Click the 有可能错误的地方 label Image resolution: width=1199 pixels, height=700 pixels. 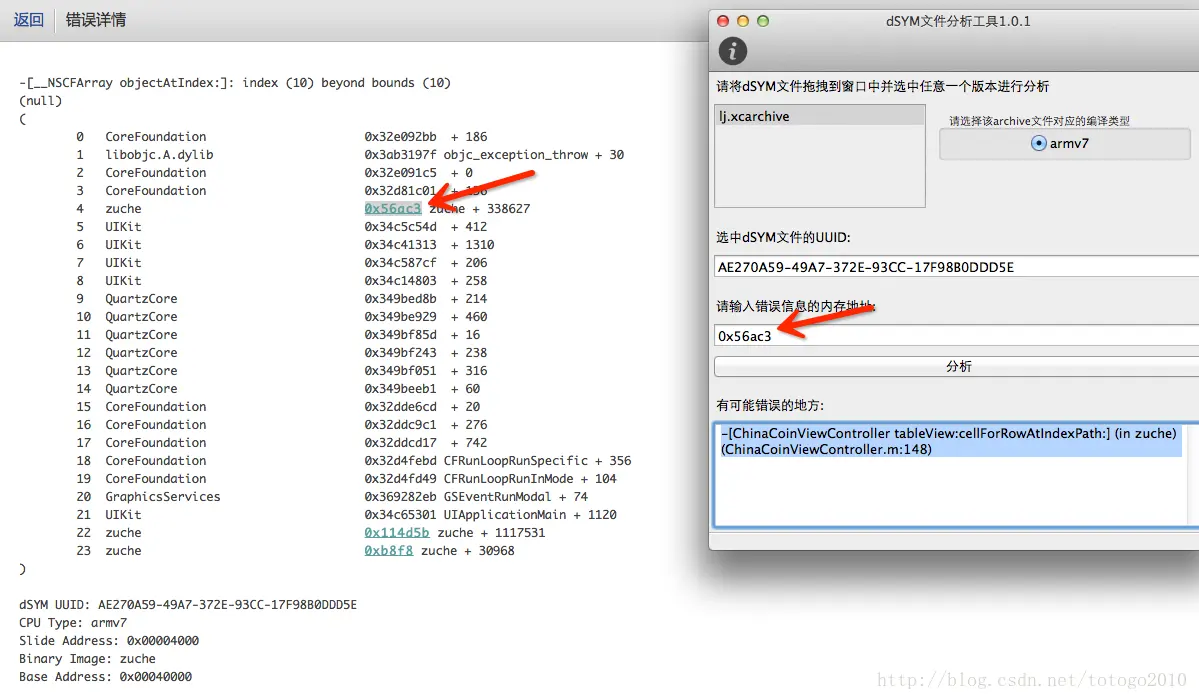[x=770, y=405]
